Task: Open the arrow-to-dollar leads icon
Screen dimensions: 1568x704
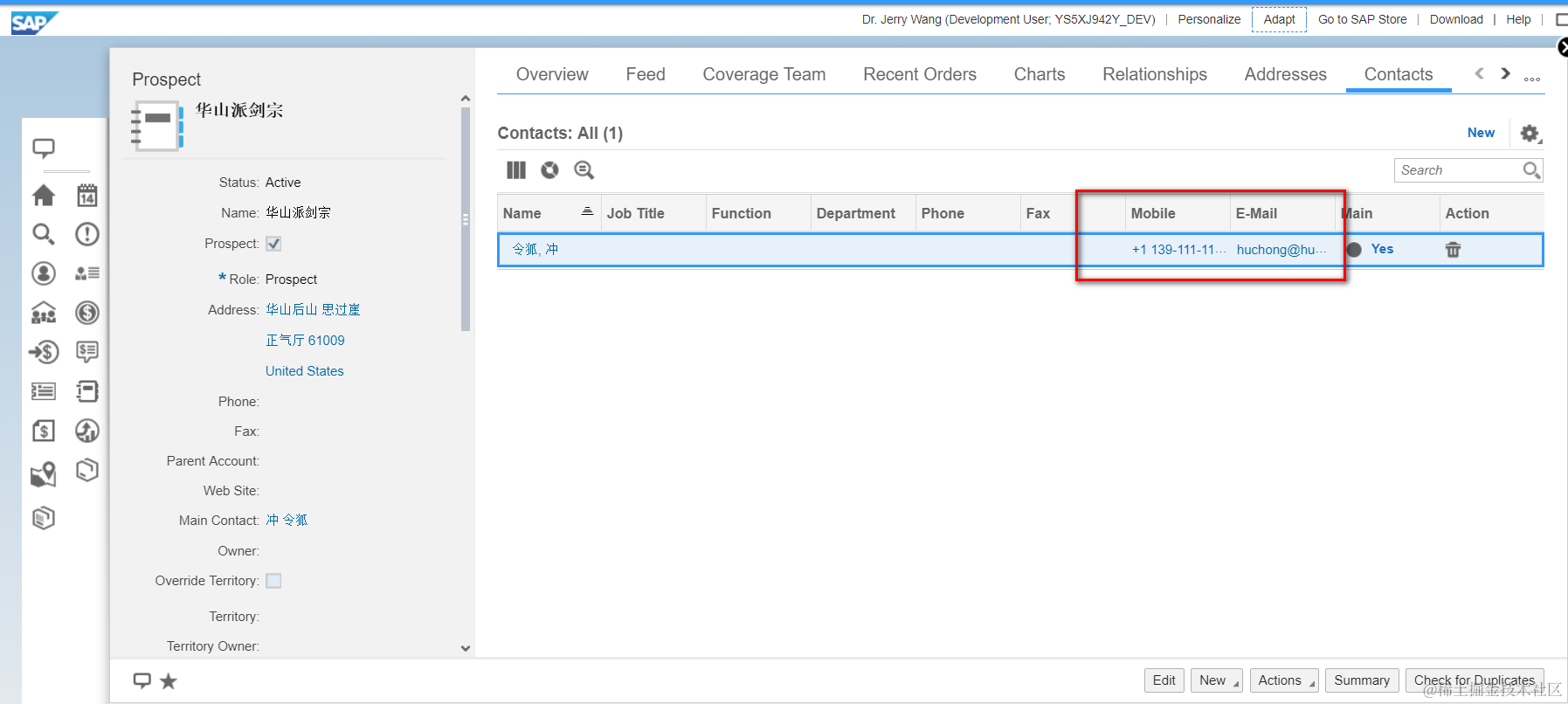Action: coord(44,352)
